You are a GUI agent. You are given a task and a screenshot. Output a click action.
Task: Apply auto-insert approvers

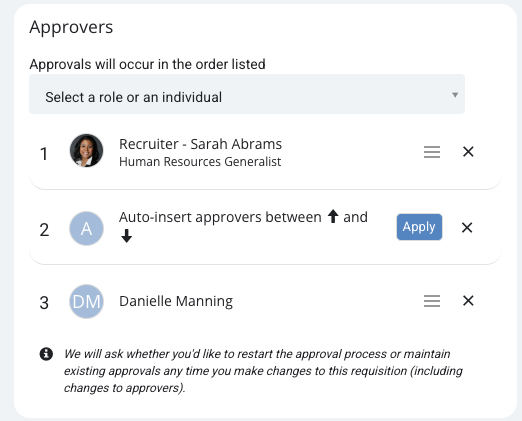[419, 227]
